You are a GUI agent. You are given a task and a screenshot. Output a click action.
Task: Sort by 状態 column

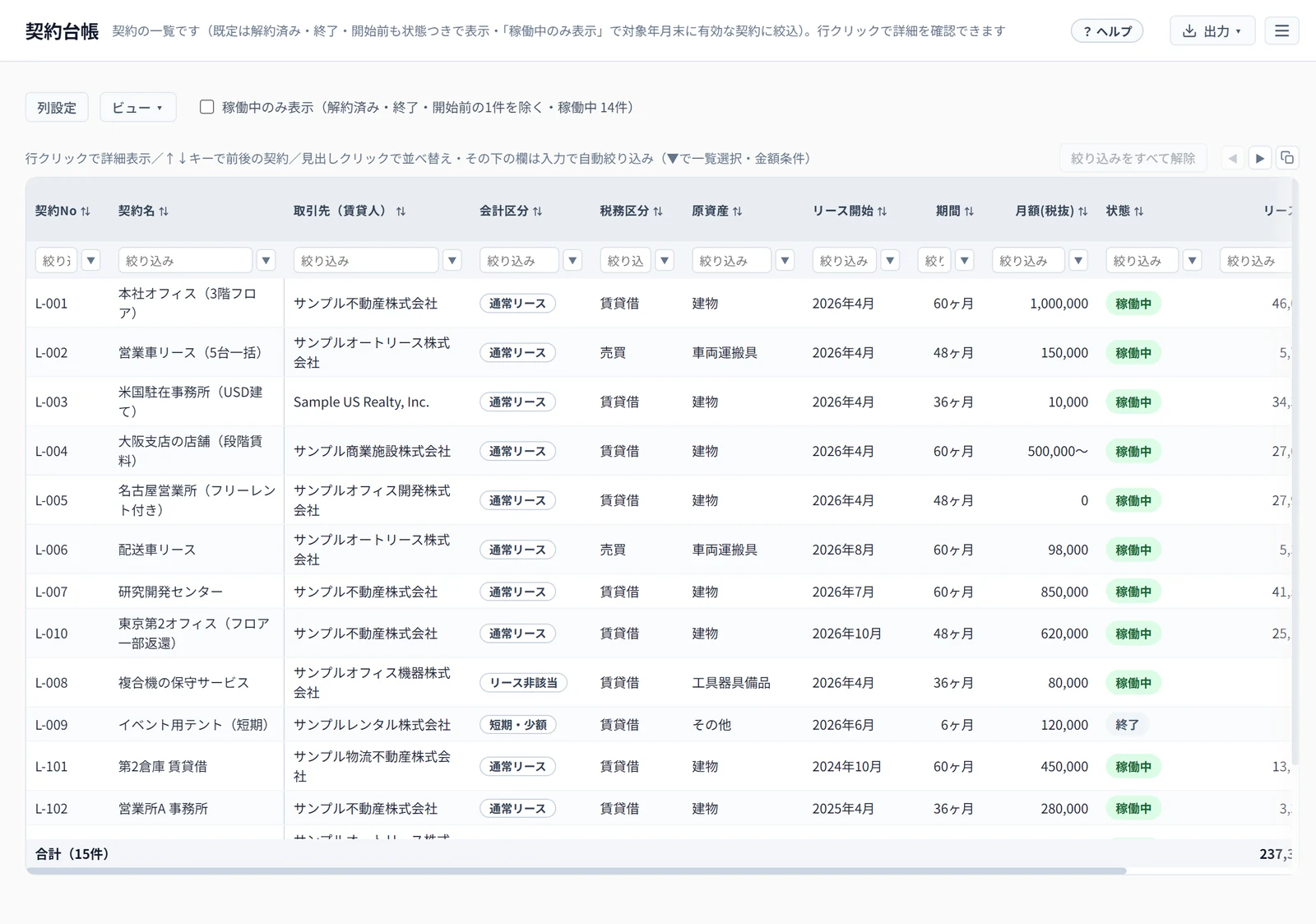point(1124,211)
